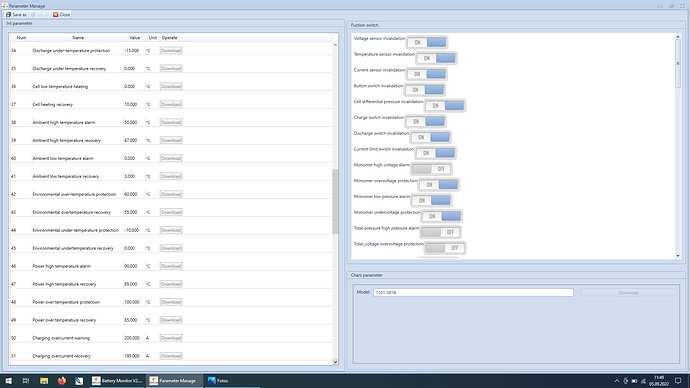Enable Monomer high voltage alarm switch
The image size is (690, 388).
[x=431, y=169]
